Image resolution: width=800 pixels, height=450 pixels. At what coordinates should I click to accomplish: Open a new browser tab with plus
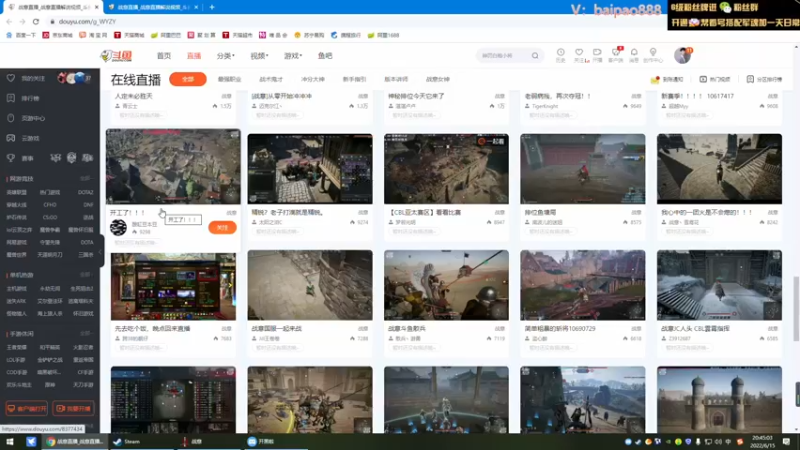[212, 7]
